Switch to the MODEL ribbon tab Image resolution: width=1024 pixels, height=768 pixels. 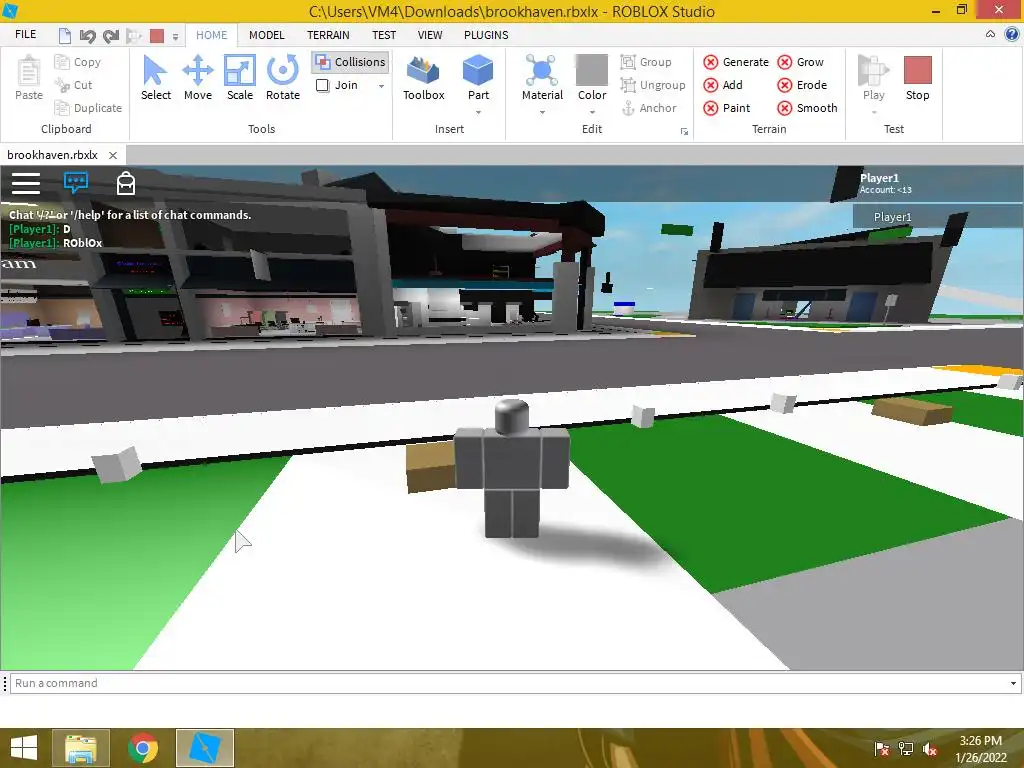(266, 35)
